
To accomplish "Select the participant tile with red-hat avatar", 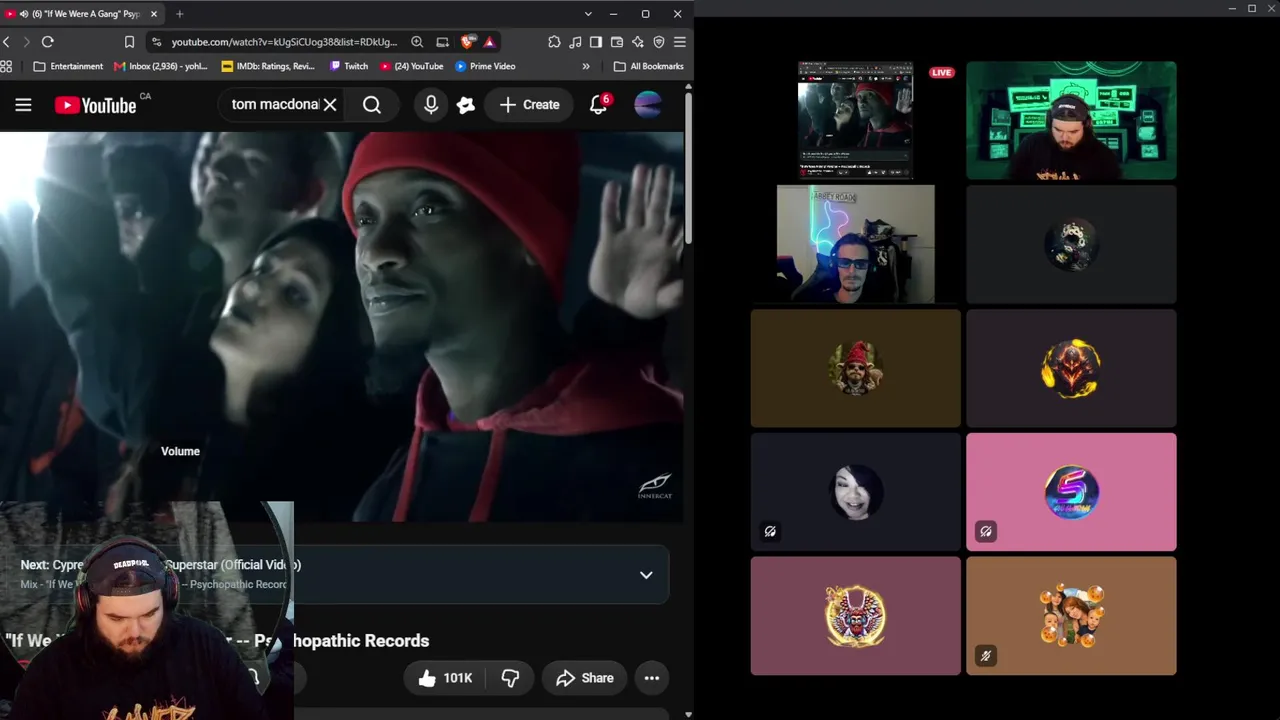I will tap(856, 368).
